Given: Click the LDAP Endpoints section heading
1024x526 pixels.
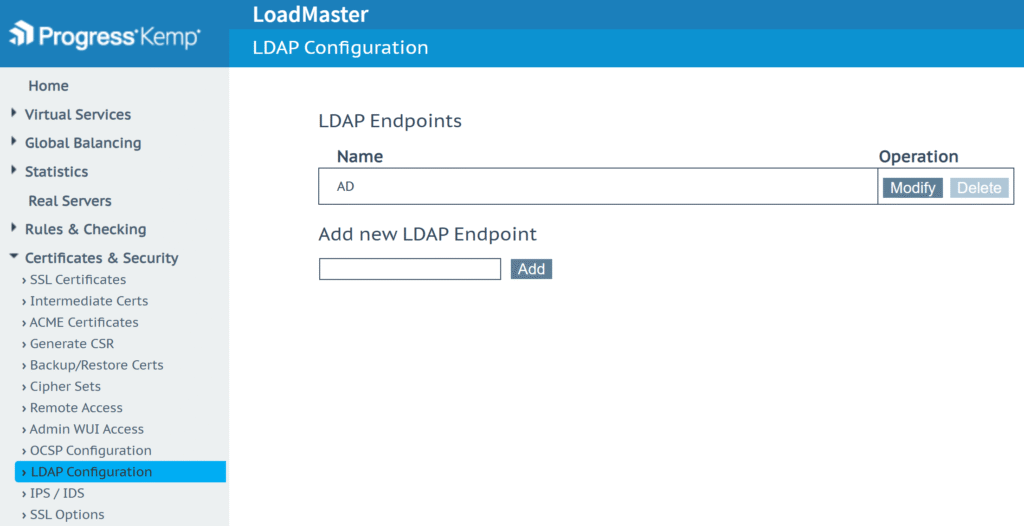Looking at the screenshot, I should pos(390,122).
